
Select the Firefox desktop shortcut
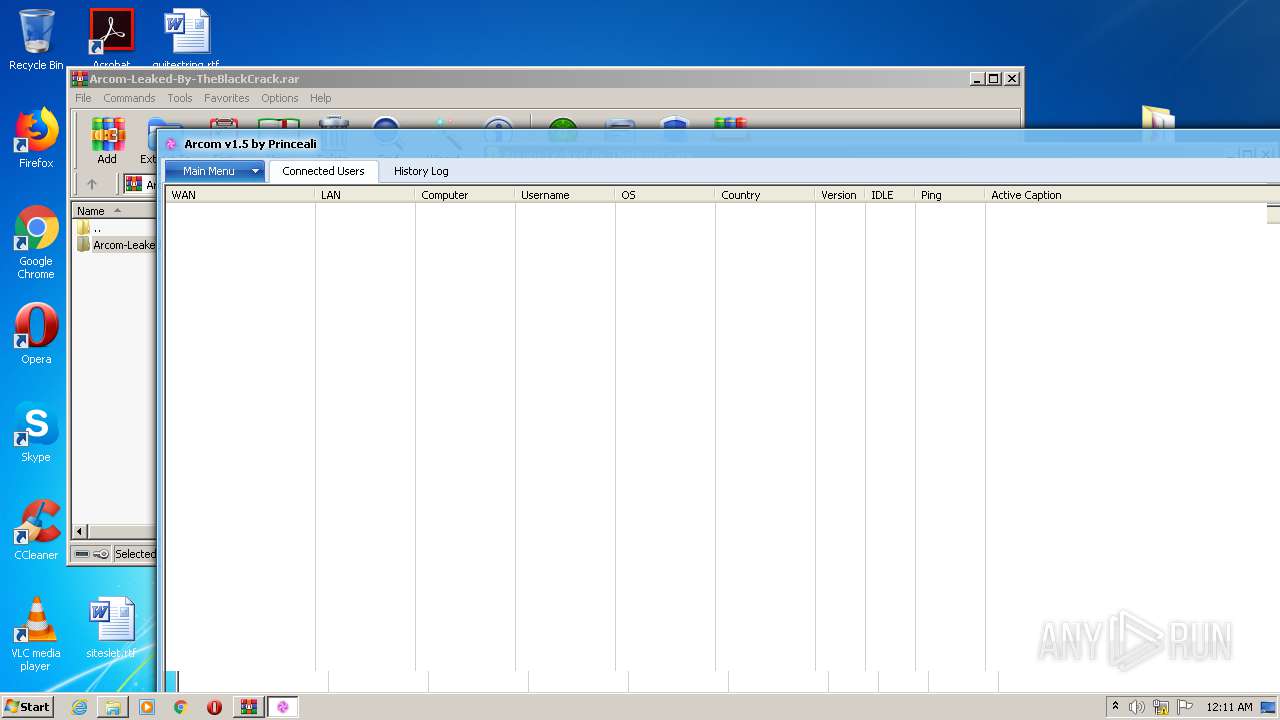(x=36, y=139)
